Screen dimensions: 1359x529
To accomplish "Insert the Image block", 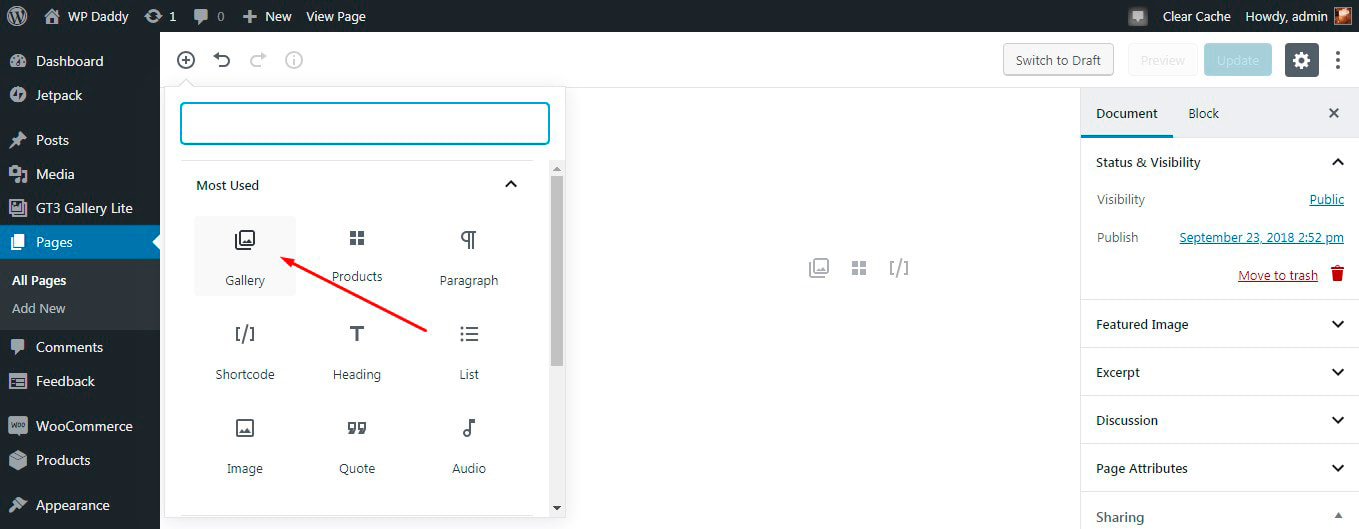I will click(245, 444).
